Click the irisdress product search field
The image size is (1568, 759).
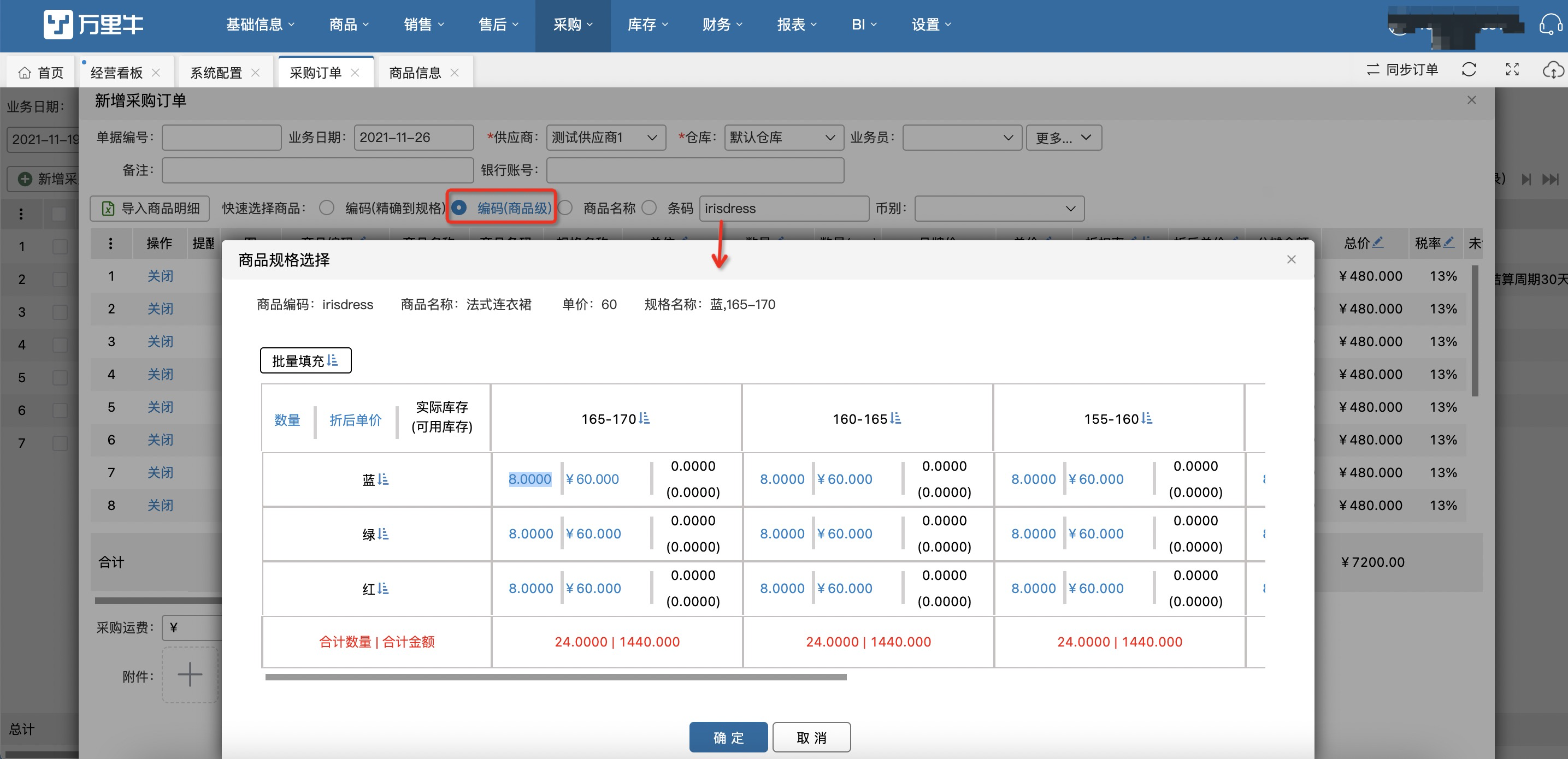click(784, 209)
